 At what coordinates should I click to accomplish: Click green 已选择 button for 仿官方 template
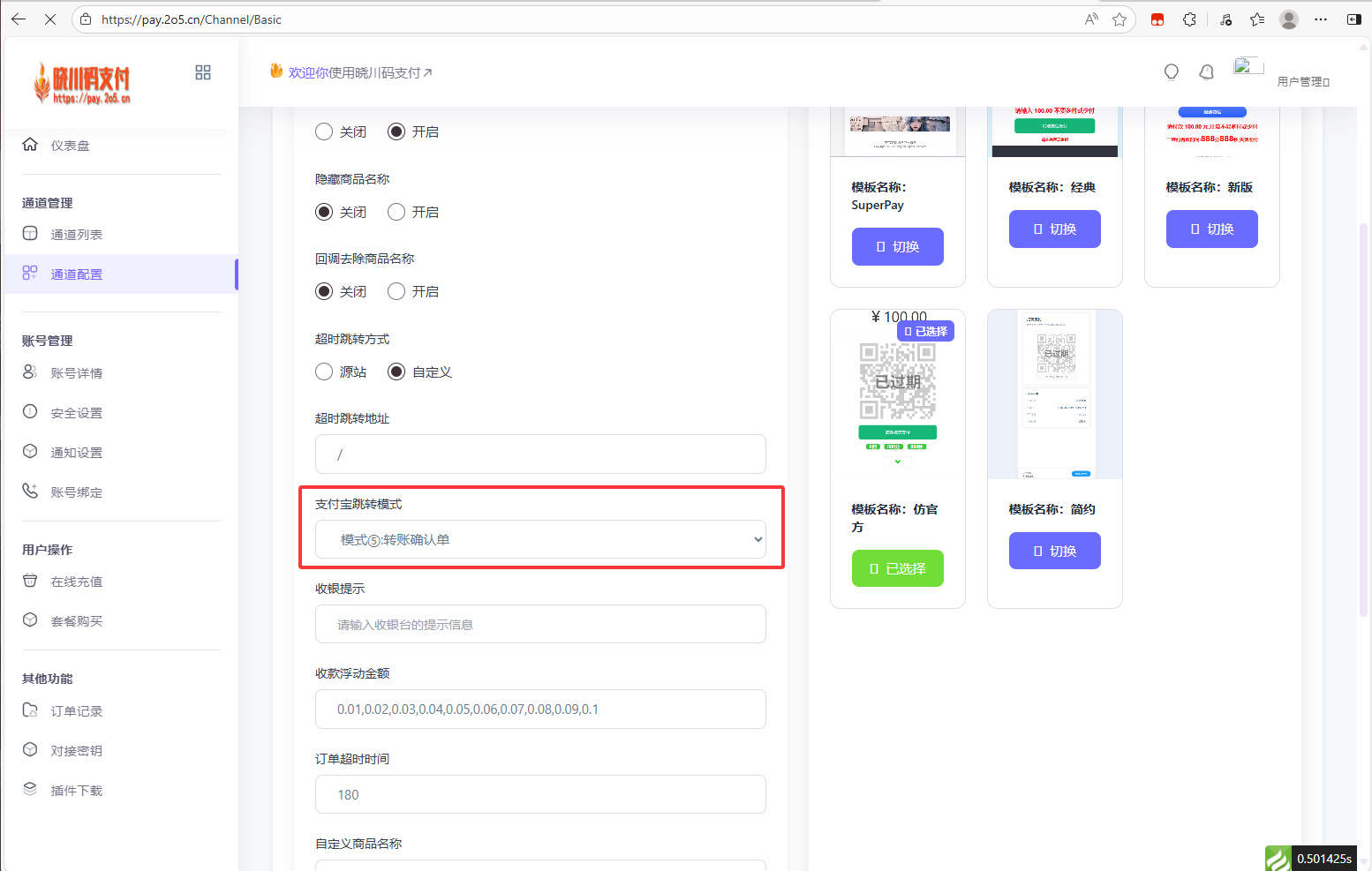coord(898,568)
